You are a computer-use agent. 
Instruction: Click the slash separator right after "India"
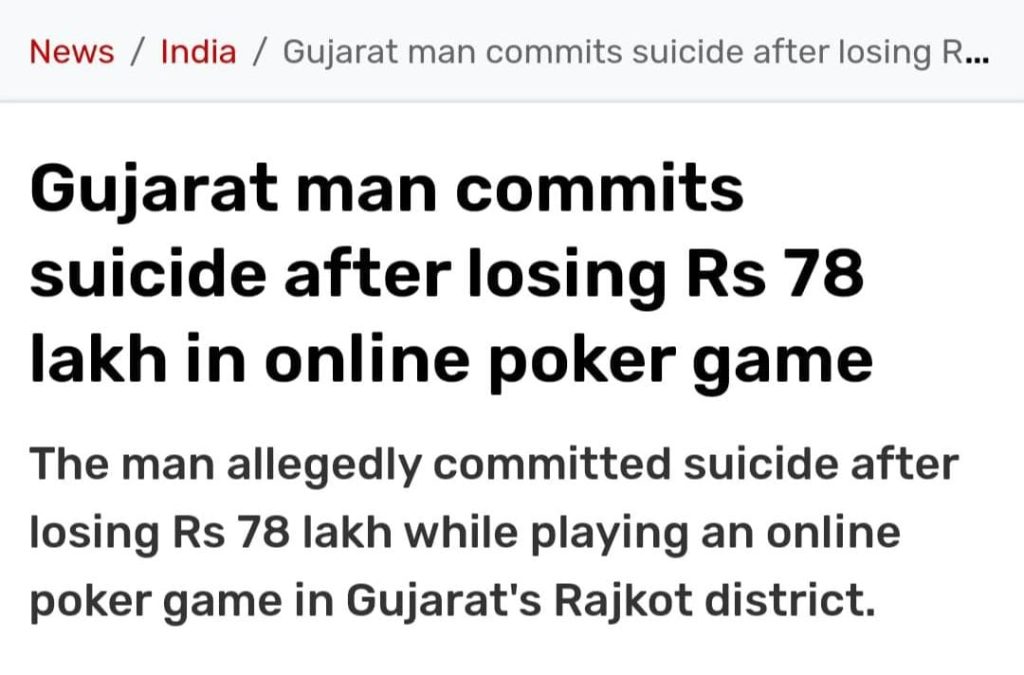click(260, 51)
